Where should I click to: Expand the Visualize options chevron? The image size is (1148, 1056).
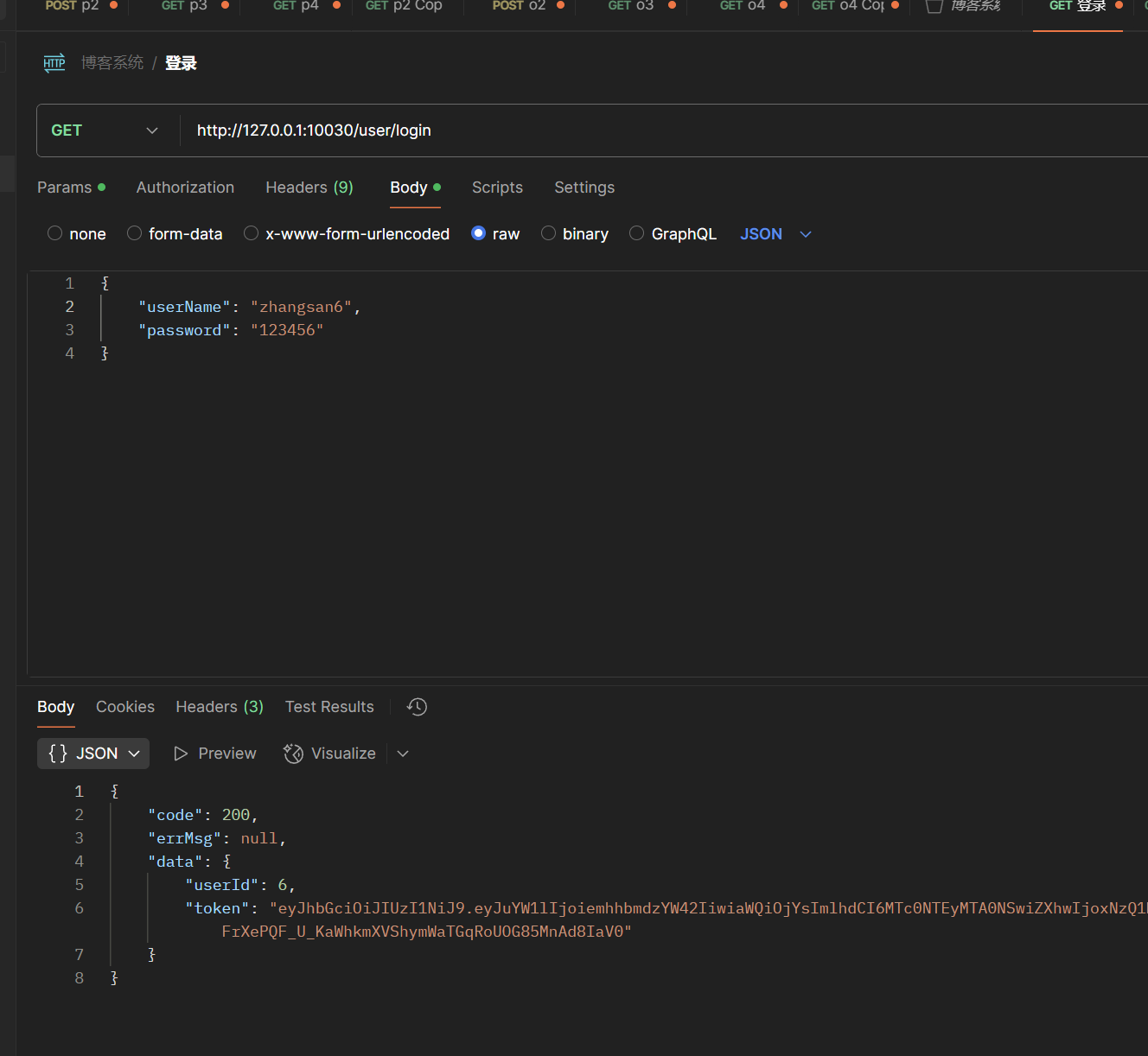(x=403, y=754)
